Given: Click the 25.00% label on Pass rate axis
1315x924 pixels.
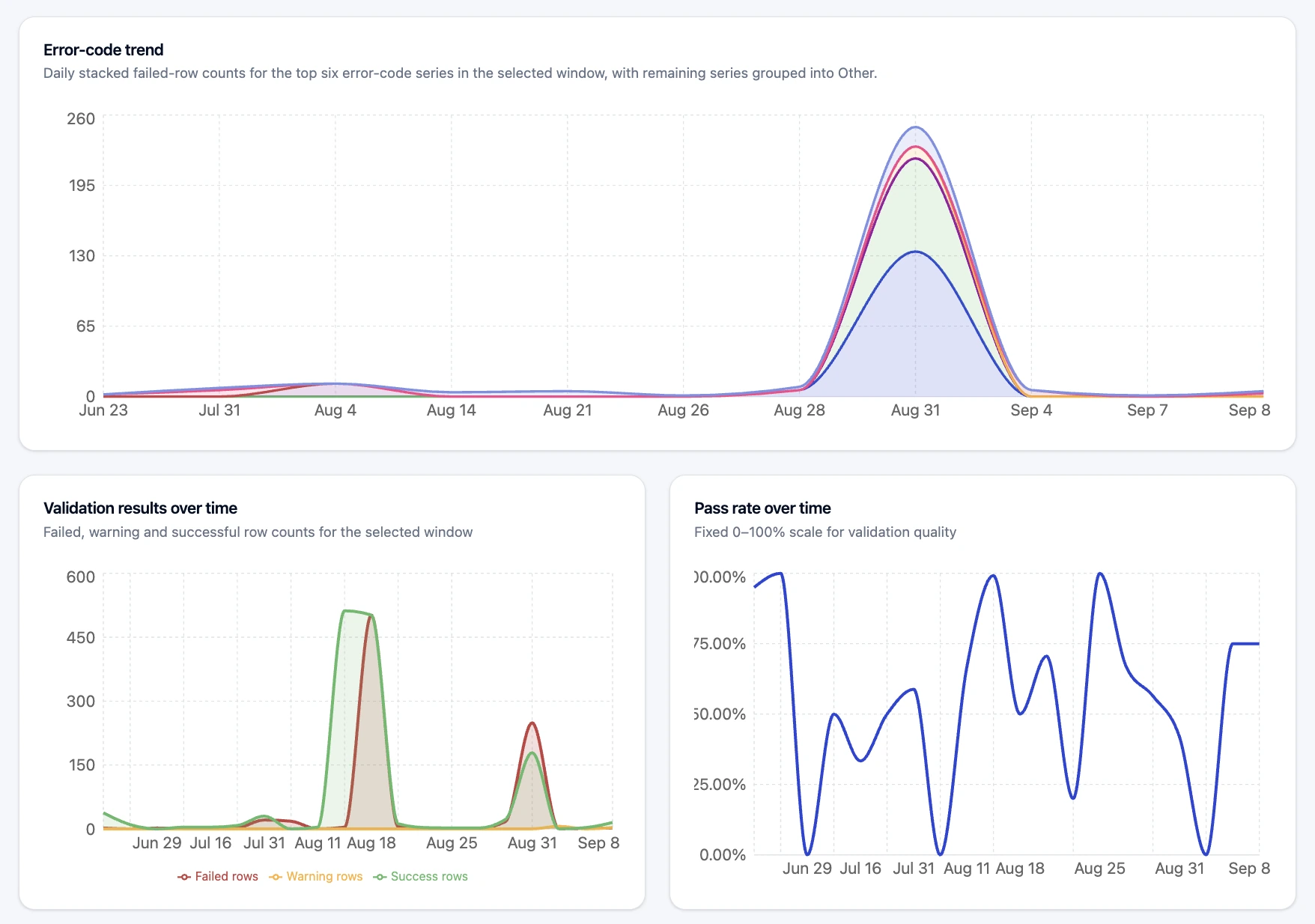Looking at the screenshot, I should click(x=720, y=784).
